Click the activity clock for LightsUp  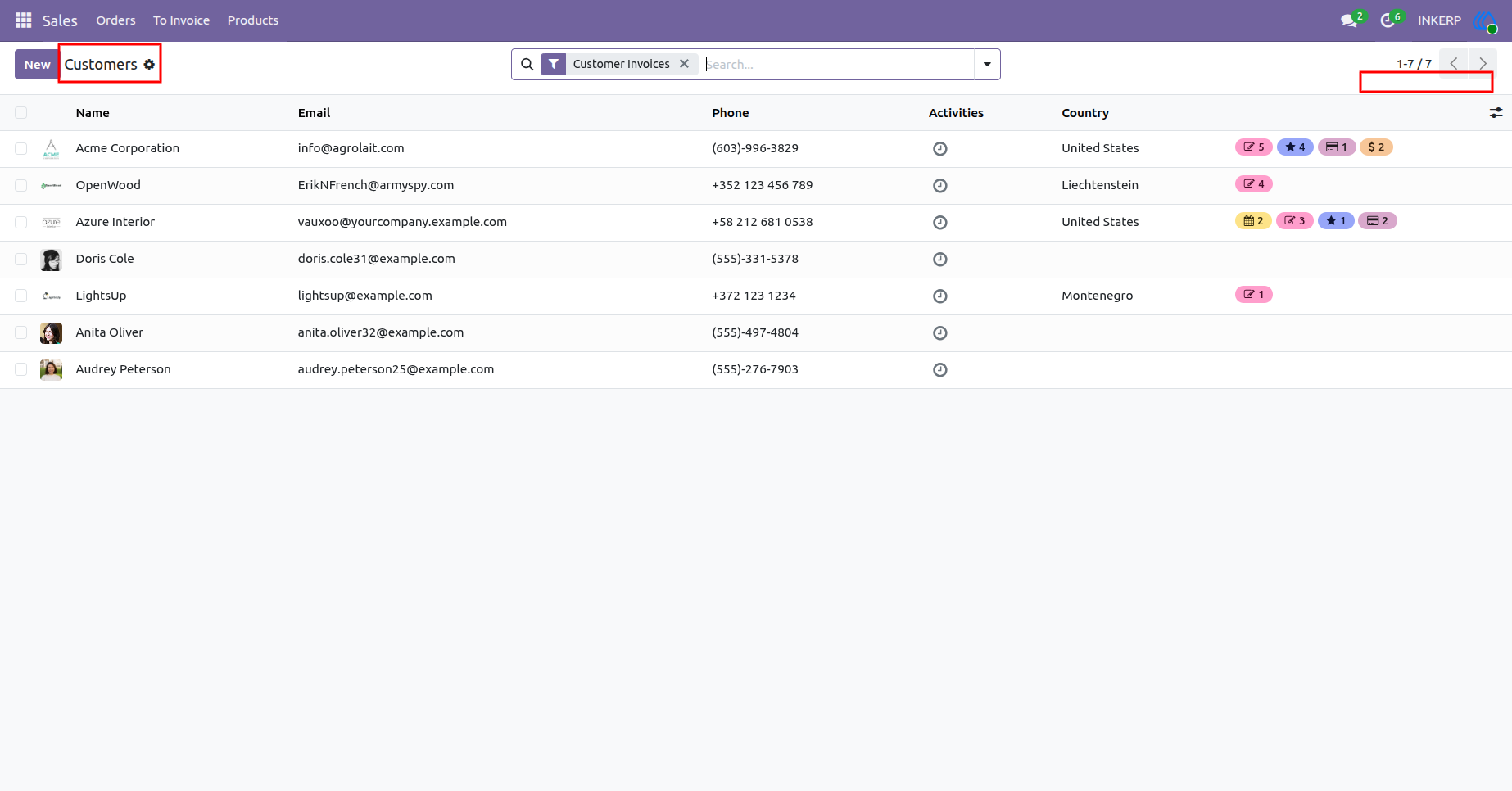[940, 296]
